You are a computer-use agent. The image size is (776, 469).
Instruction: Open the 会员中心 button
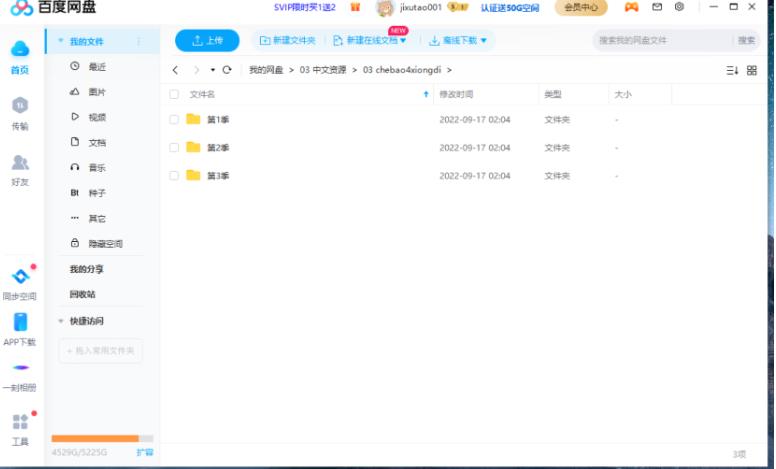click(x=581, y=7)
